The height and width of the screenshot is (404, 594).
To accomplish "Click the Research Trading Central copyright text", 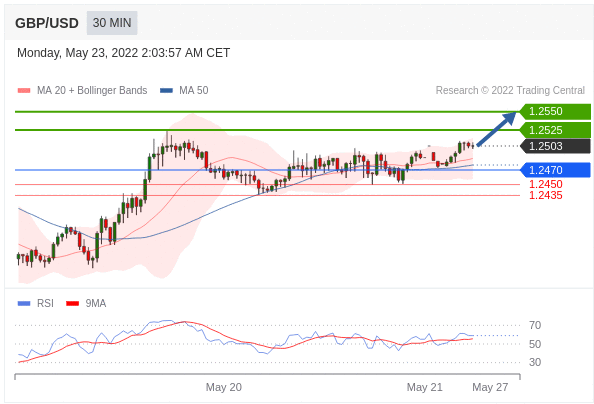I will click(x=510, y=91).
